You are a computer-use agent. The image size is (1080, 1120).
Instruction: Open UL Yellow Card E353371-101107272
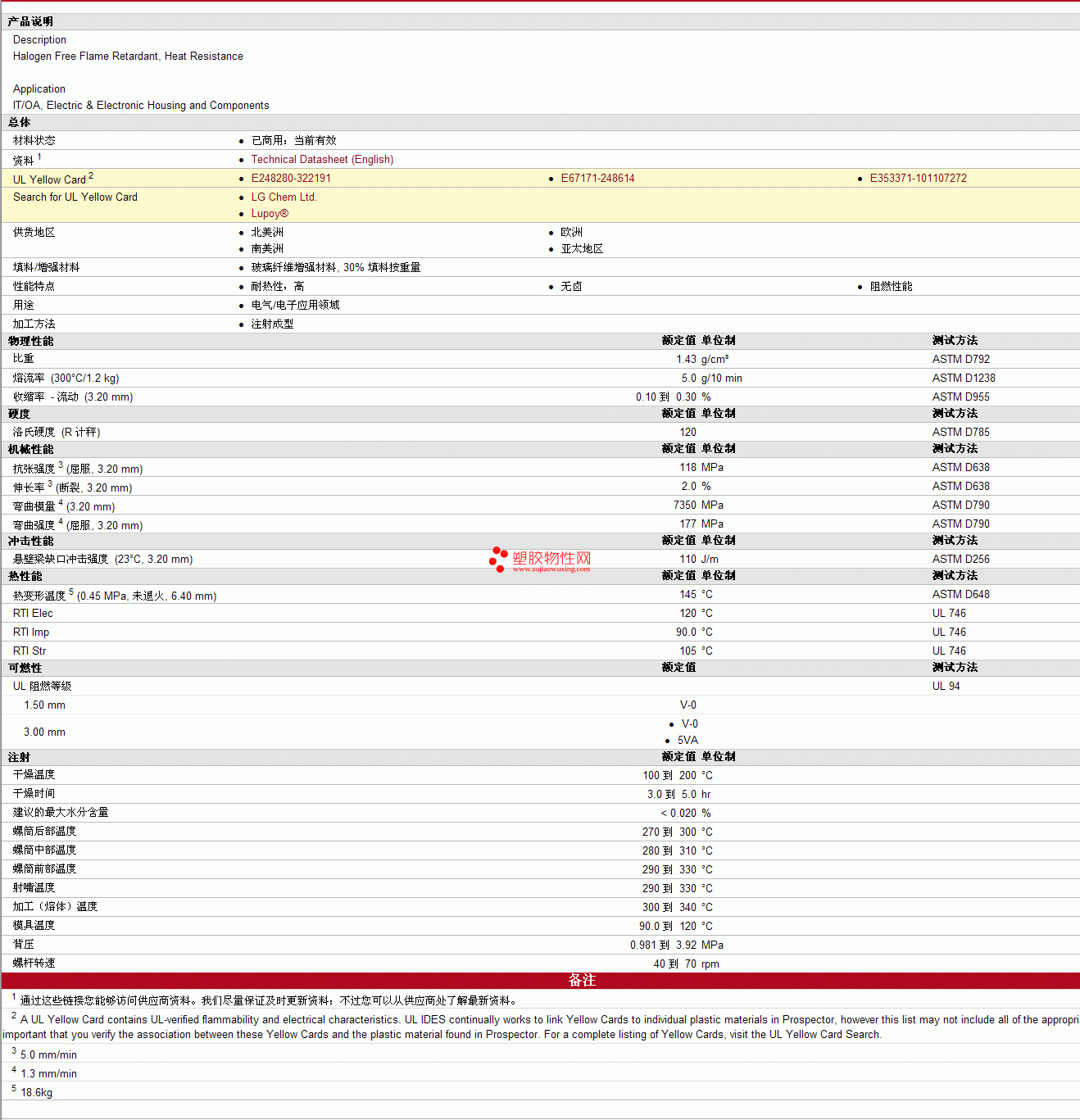(x=918, y=179)
